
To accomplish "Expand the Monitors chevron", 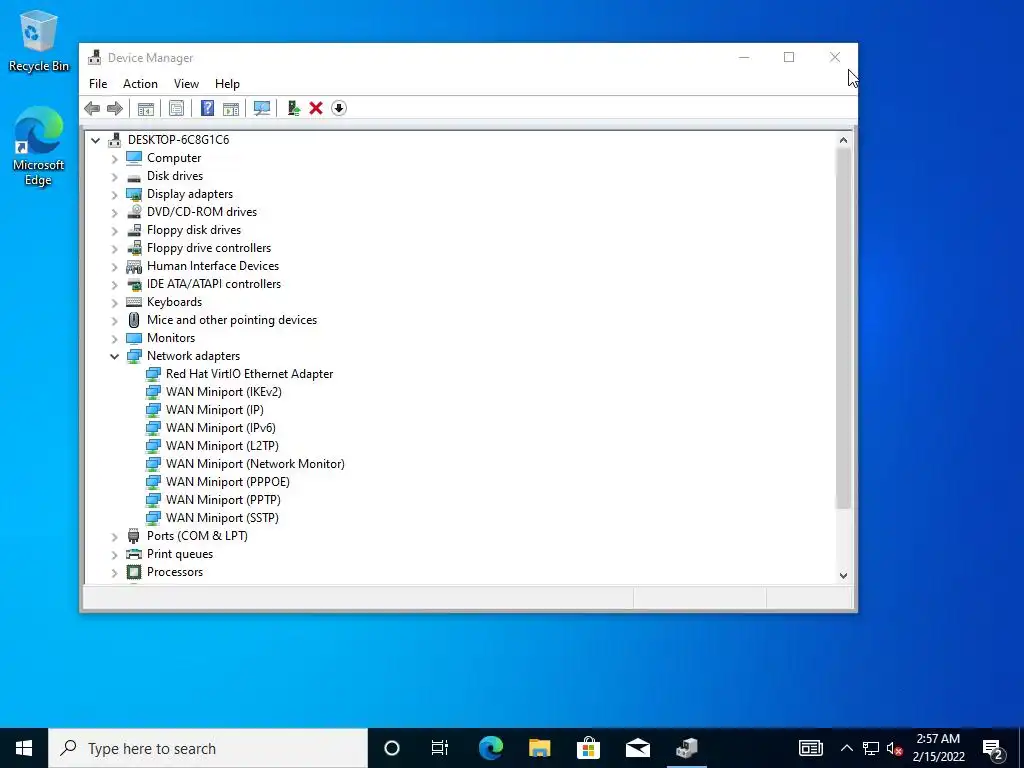I will click(114, 338).
